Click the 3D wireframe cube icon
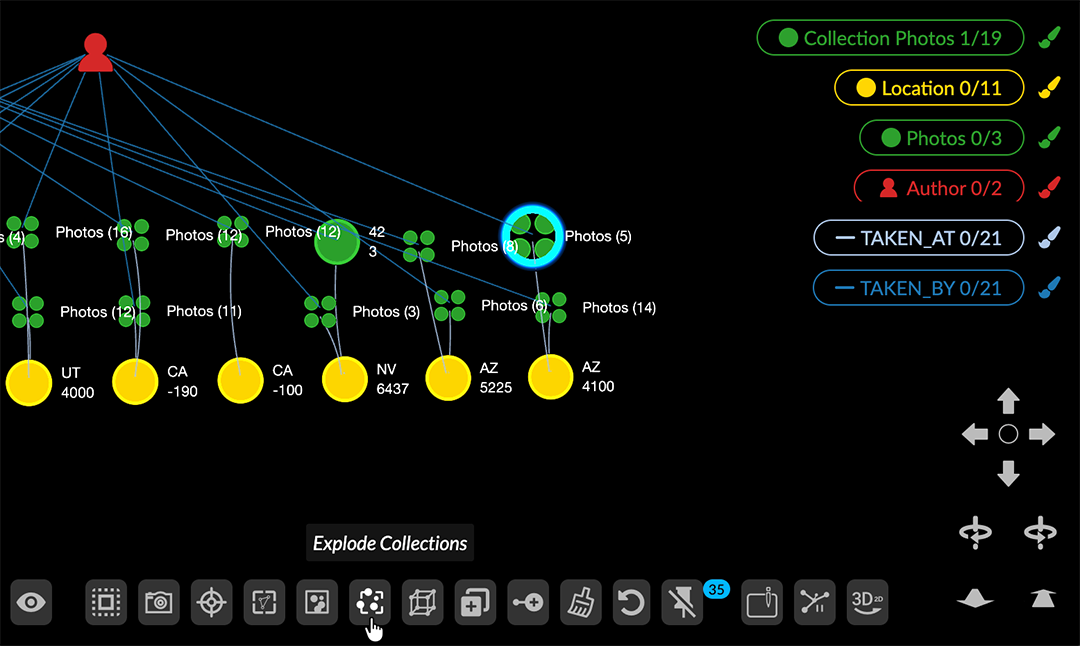Image resolution: width=1080 pixels, height=646 pixels. click(422, 603)
